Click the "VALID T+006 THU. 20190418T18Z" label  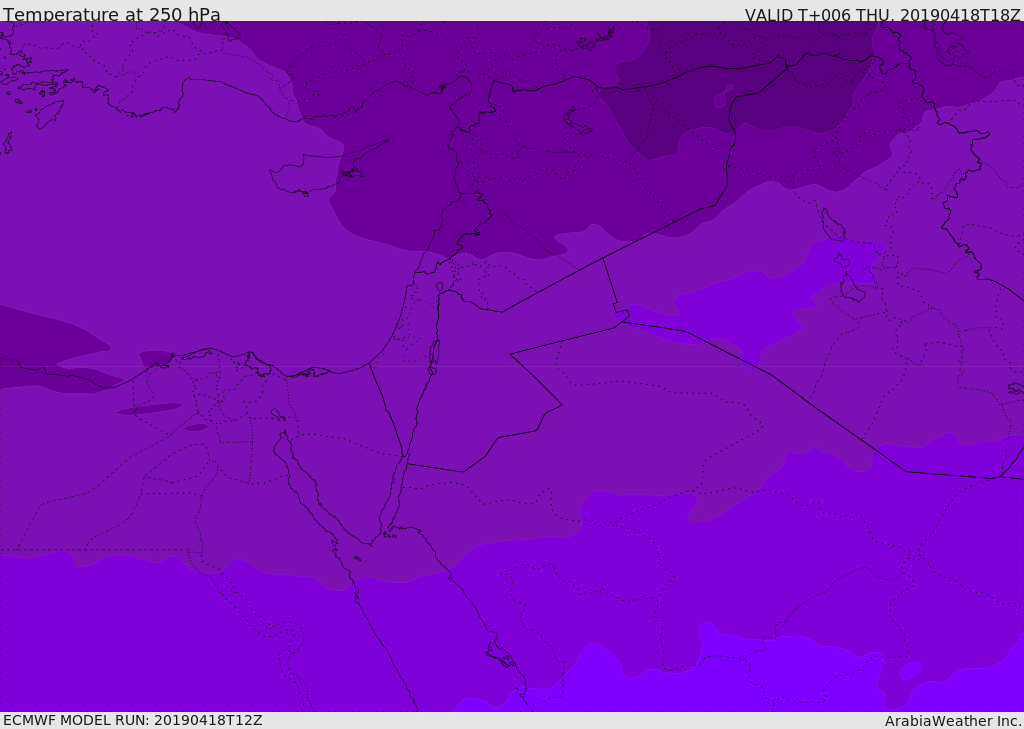coord(882,15)
